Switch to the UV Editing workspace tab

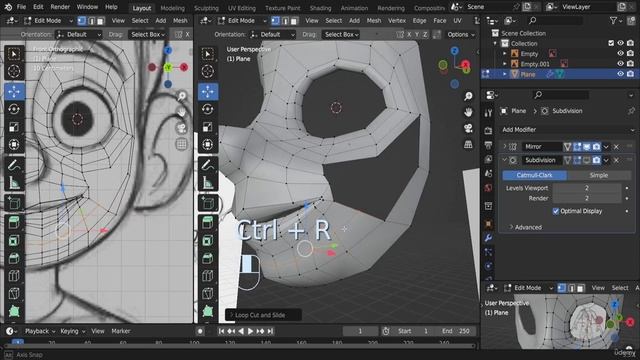pyautogui.click(x=242, y=8)
